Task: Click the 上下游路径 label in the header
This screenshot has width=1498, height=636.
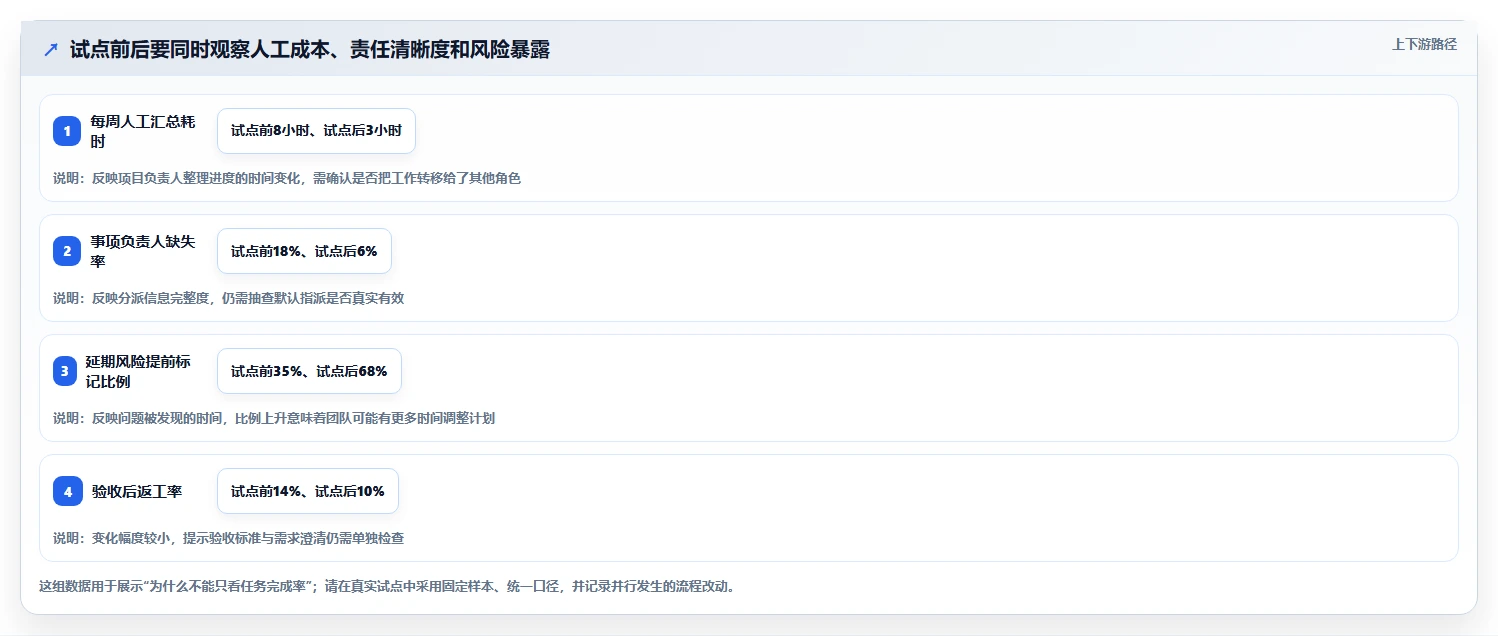Action: (x=1424, y=45)
